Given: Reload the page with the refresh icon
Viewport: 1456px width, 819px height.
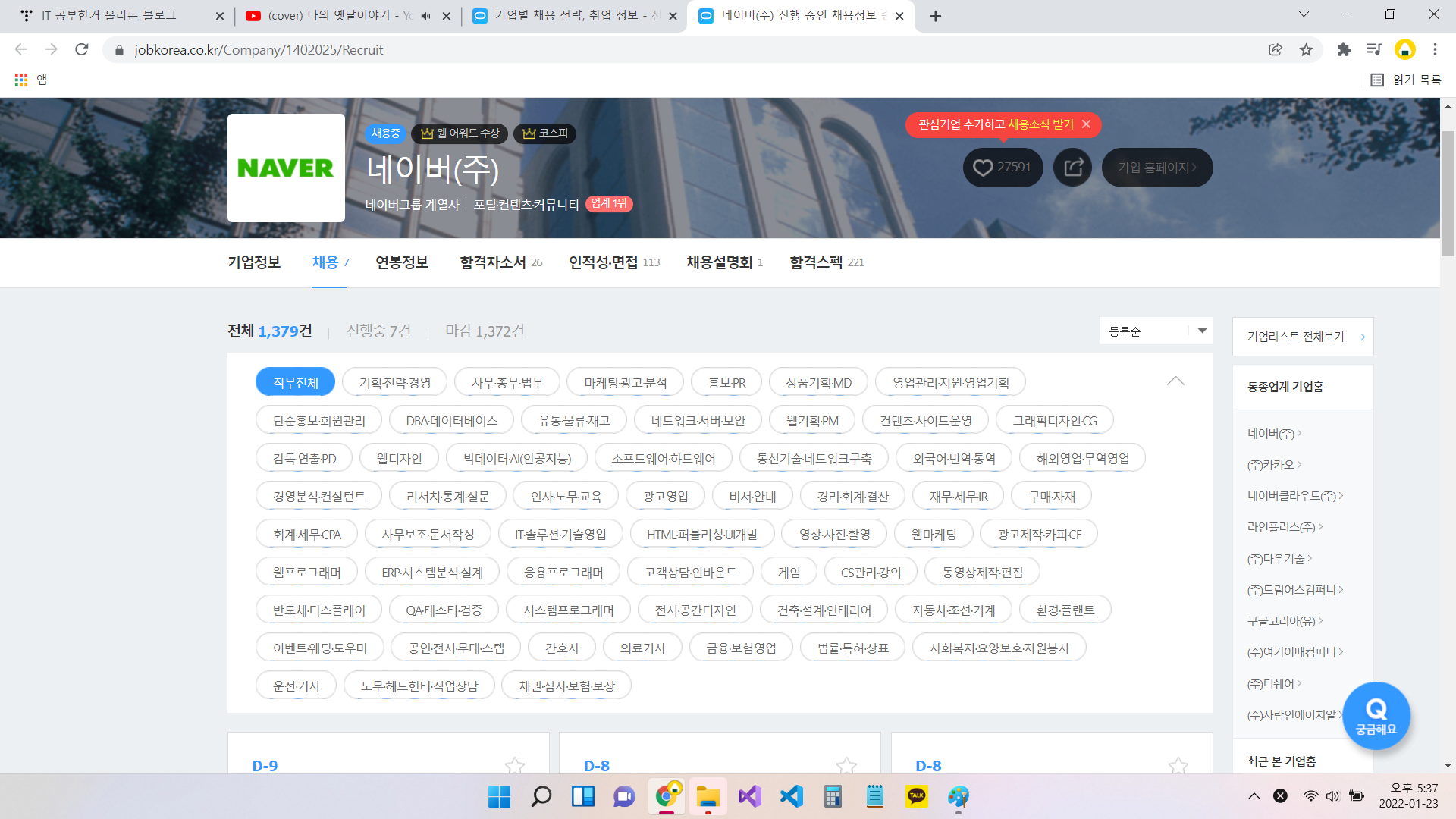Looking at the screenshot, I should [x=82, y=50].
